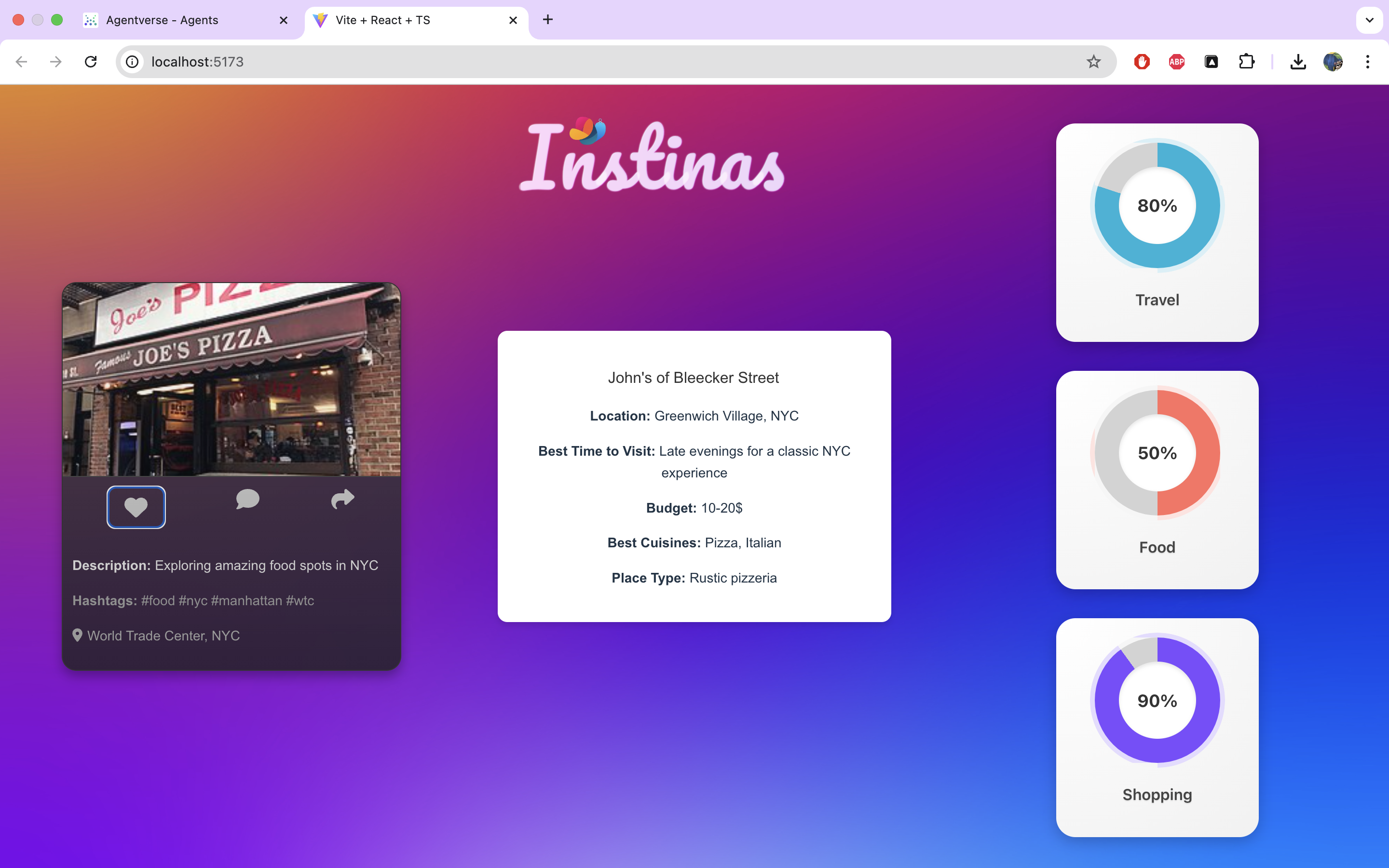Open the Chrome three-dot menu
This screenshot has width=1389, height=868.
pyautogui.click(x=1367, y=61)
